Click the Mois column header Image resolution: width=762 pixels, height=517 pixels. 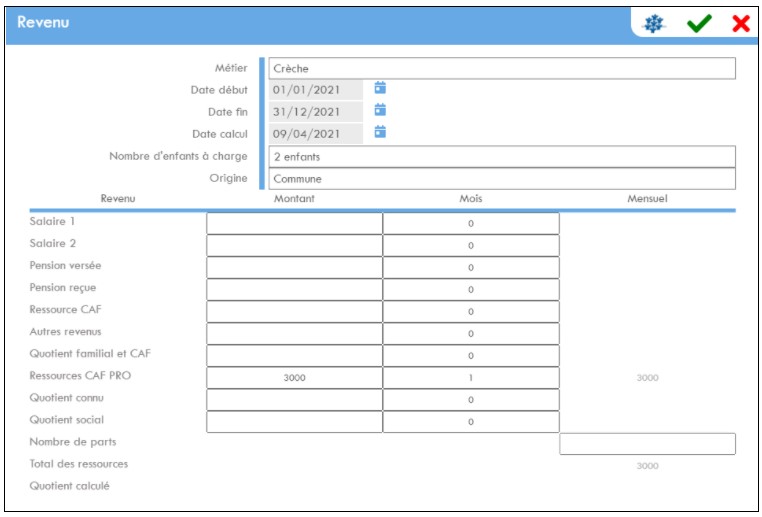pyautogui.click(x=471, y=198)
